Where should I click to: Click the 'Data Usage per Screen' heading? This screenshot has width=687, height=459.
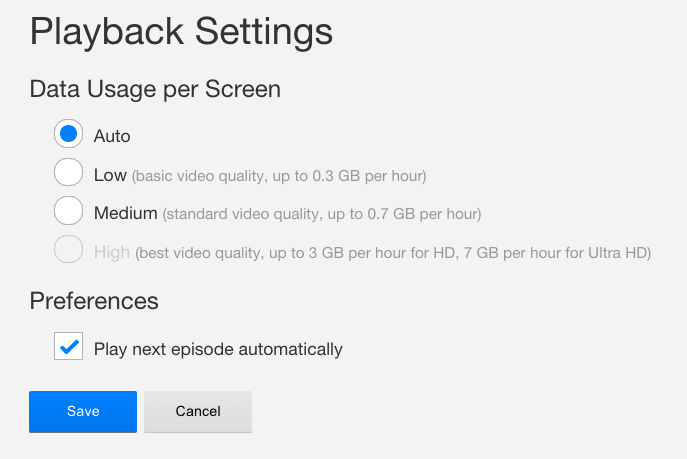click(155, 89)
